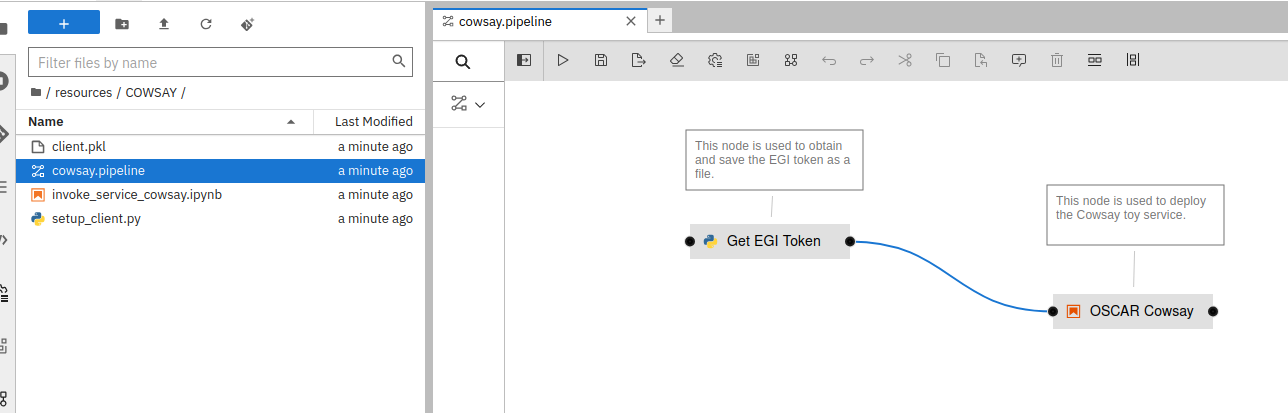Close the cowsay.pipeline tab
This screenshot has height=413, width=1288.
[x=631, y=20]
